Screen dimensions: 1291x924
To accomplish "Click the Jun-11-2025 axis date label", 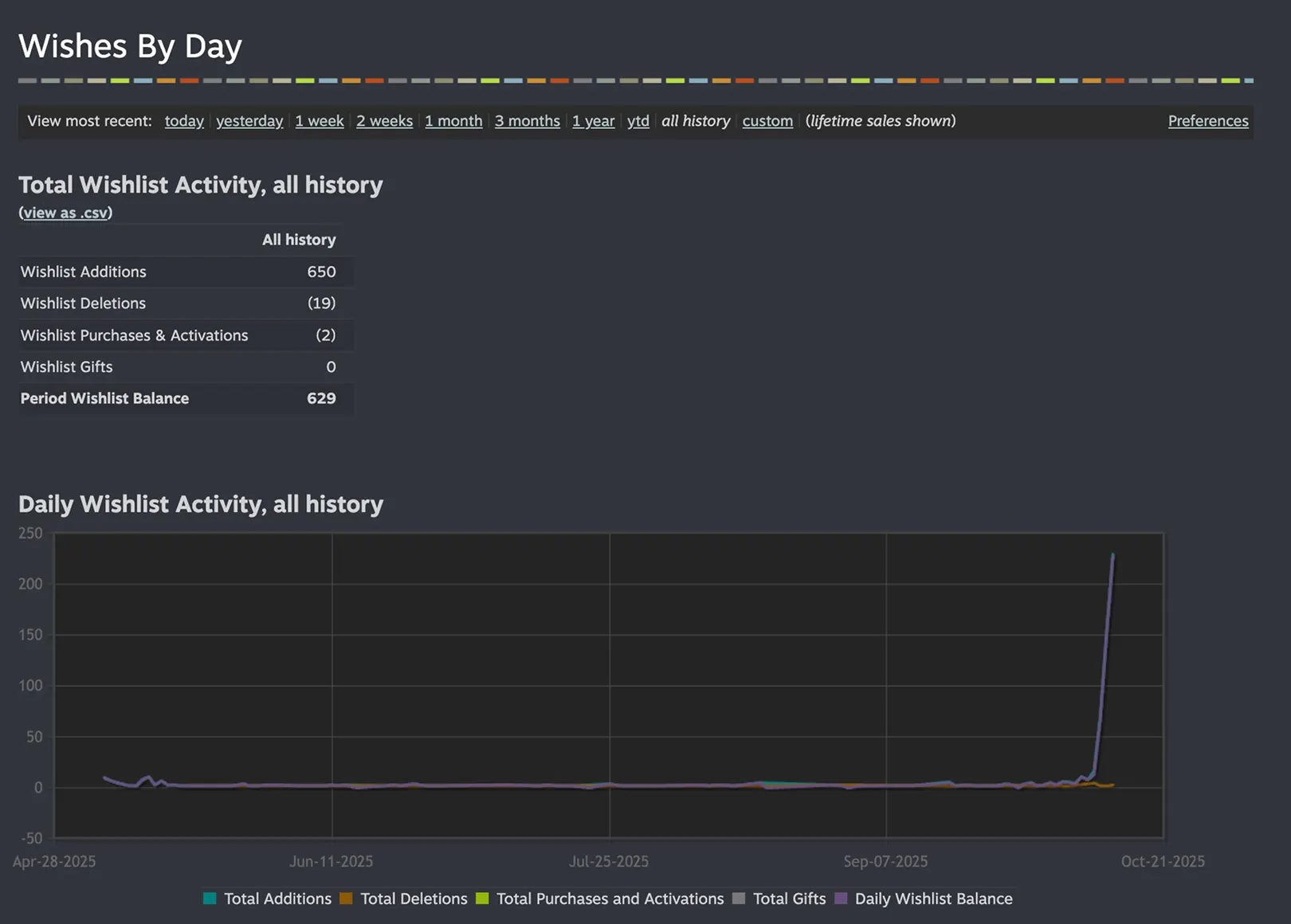I will (331, 861).
